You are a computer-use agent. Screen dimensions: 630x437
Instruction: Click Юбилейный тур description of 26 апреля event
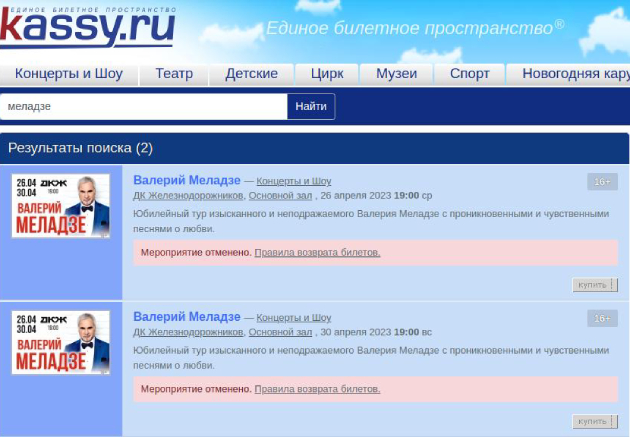pos(371,221)
